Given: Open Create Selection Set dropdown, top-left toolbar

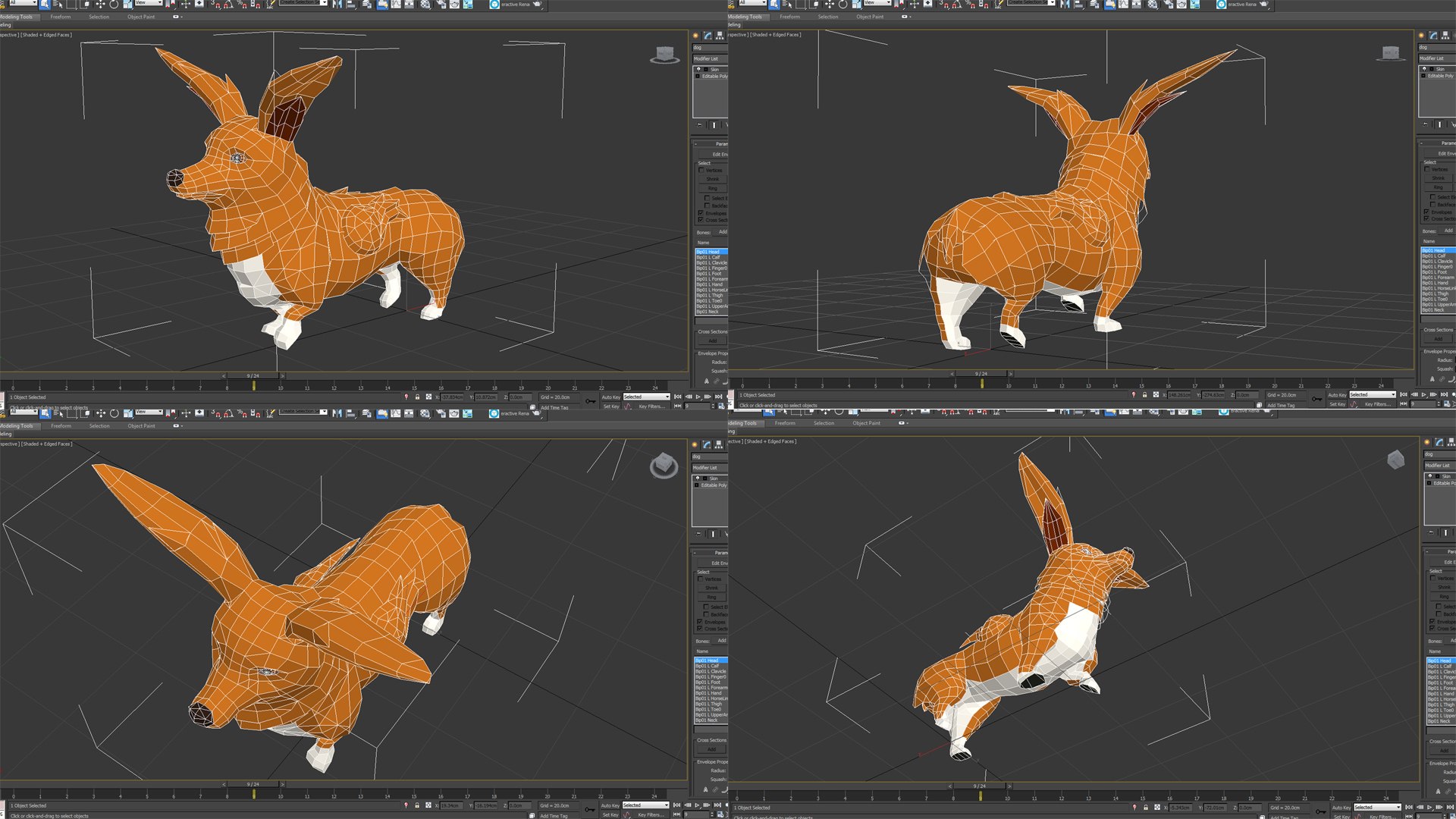Looking at the screenshot, I should coord(303,2).
